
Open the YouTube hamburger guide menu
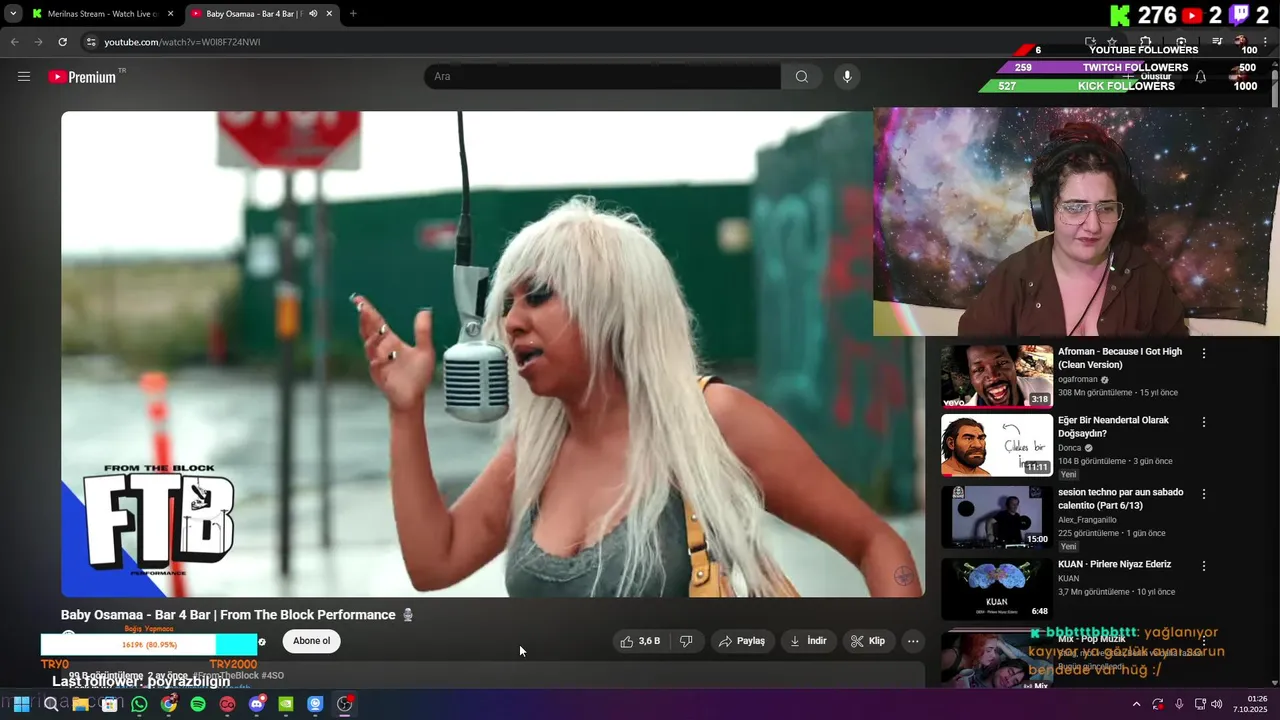(24, 76)
